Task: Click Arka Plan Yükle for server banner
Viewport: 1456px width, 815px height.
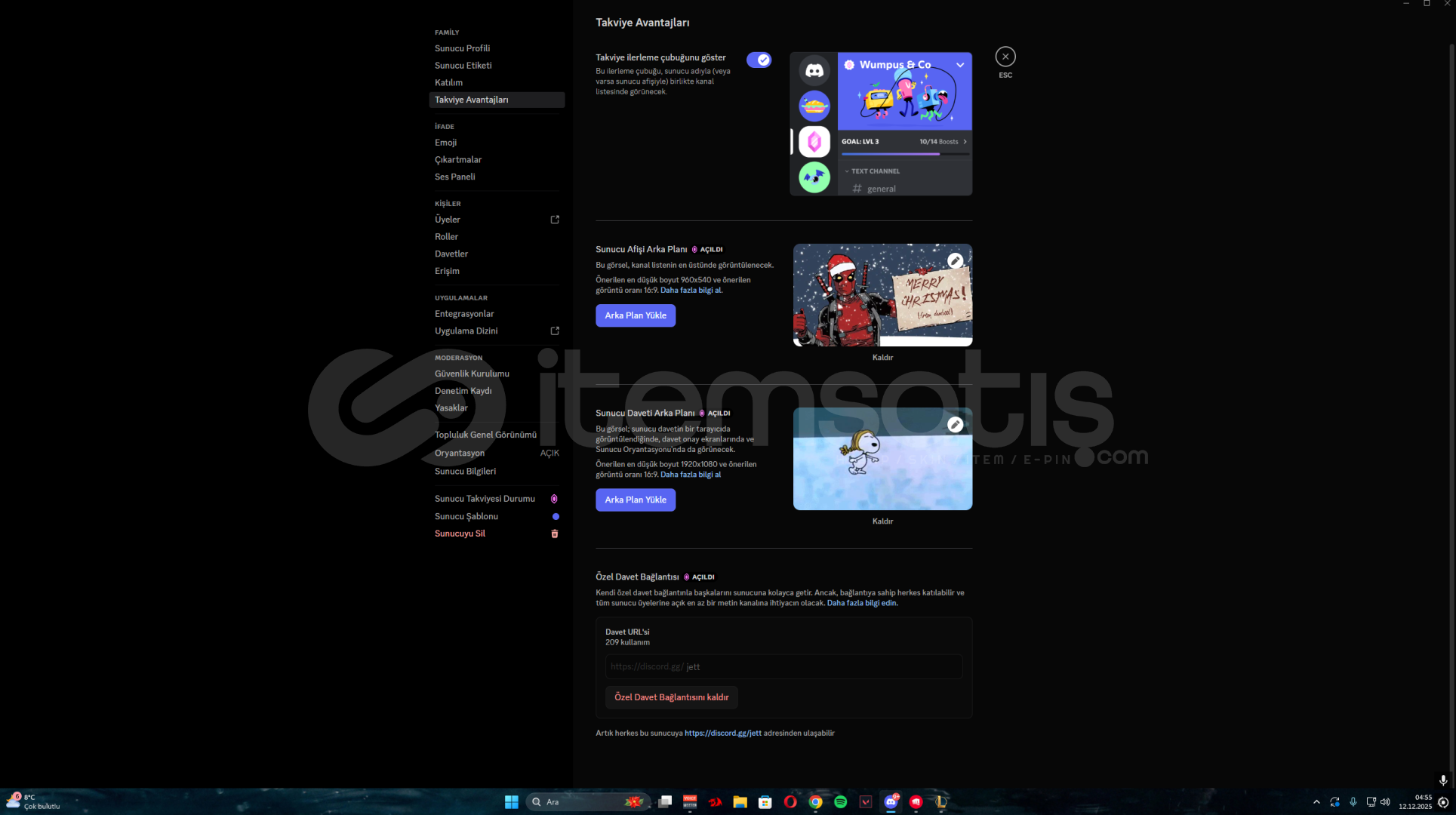Action: coord(635,315)
